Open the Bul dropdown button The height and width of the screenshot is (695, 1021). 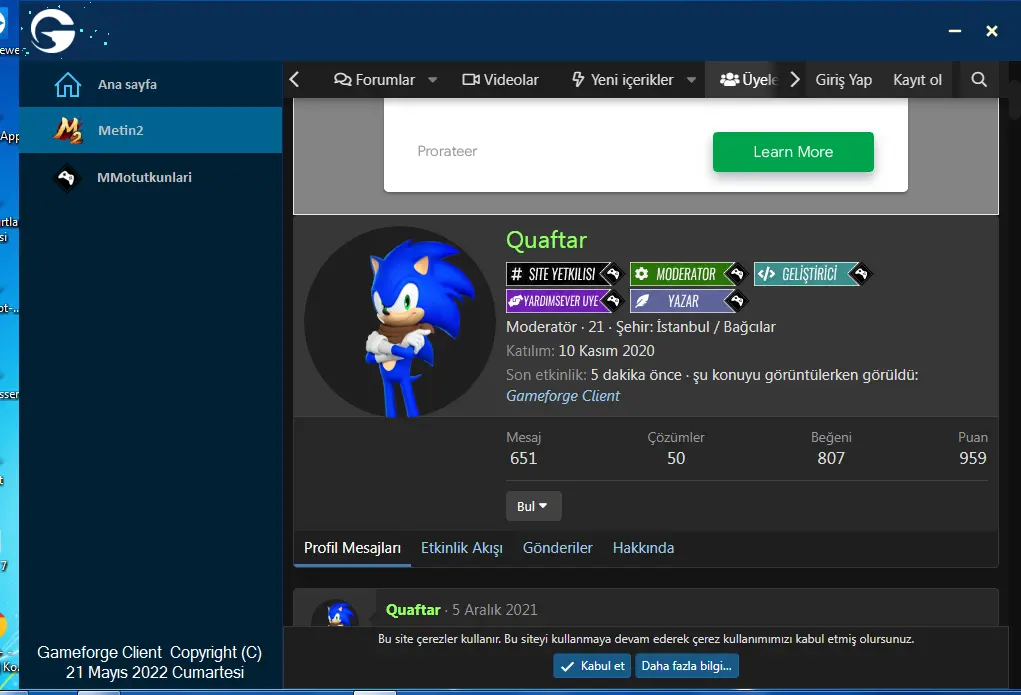pyautogui.click(x=533, y=506)
